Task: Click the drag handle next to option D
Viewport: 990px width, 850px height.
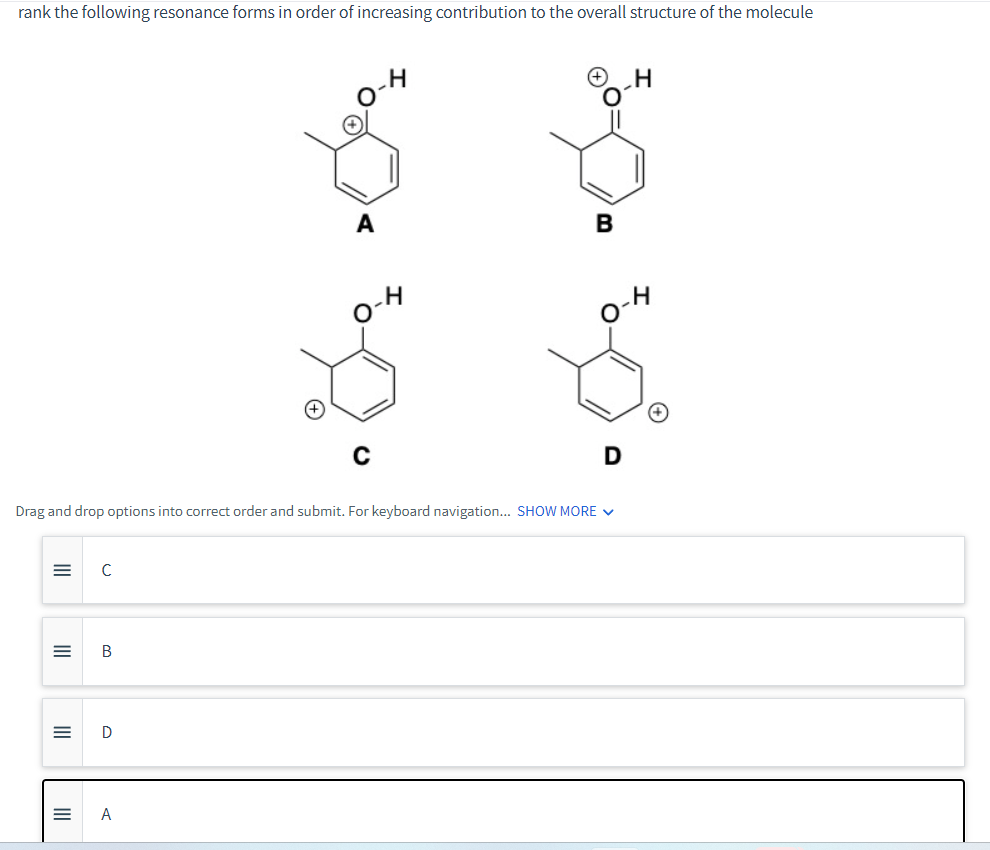Action: (61, 732)
